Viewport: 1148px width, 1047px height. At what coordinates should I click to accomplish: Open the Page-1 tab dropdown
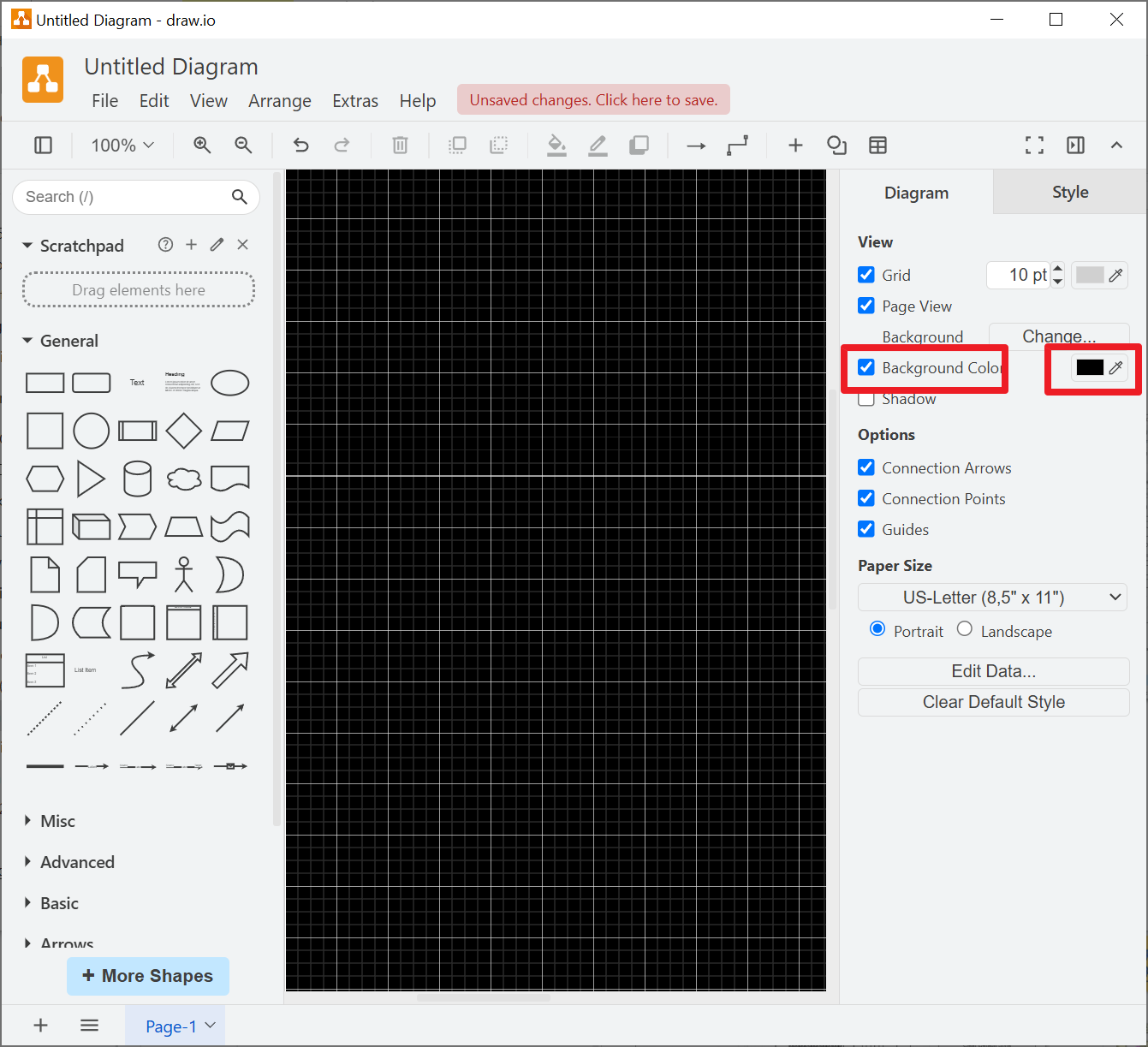coord(211,1025)
